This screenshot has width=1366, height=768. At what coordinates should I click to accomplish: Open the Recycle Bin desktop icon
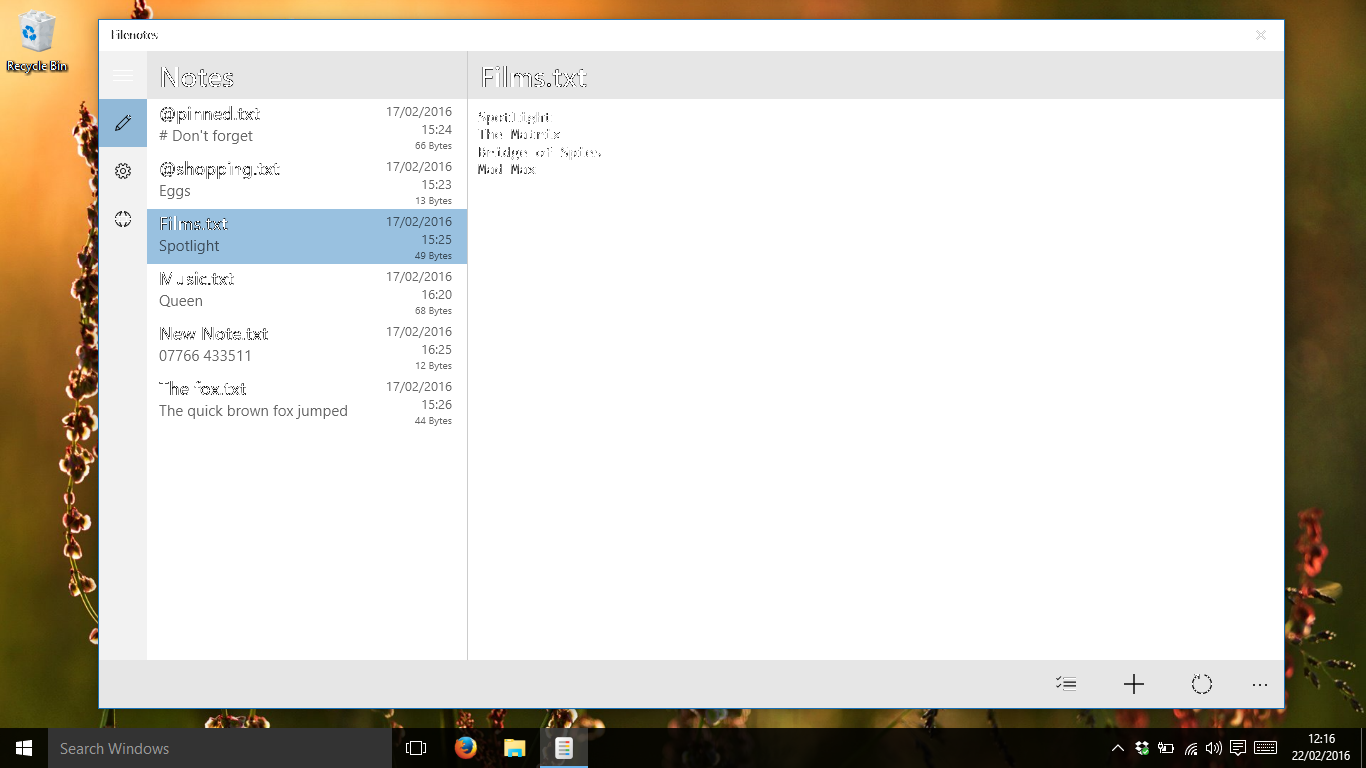(37, 42)
